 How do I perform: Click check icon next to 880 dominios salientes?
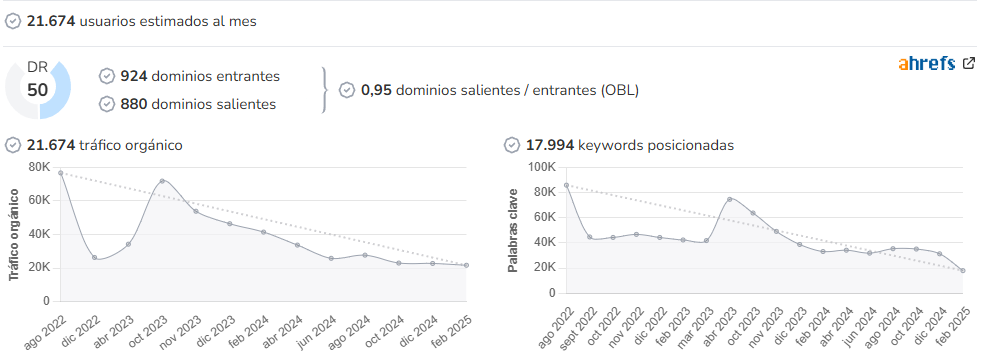(x=107, y=104)
